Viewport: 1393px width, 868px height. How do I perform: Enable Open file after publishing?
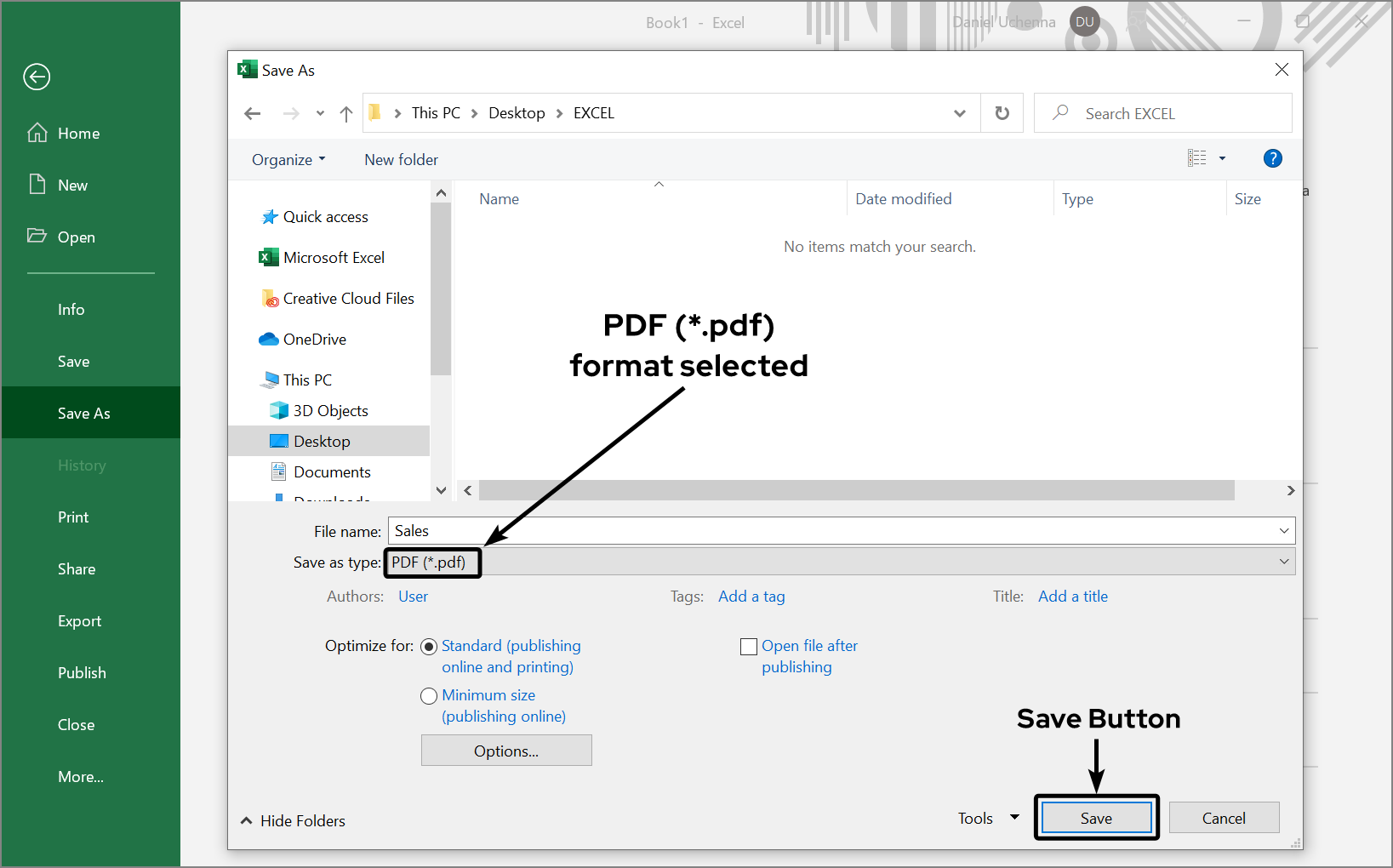click(748, 646)
